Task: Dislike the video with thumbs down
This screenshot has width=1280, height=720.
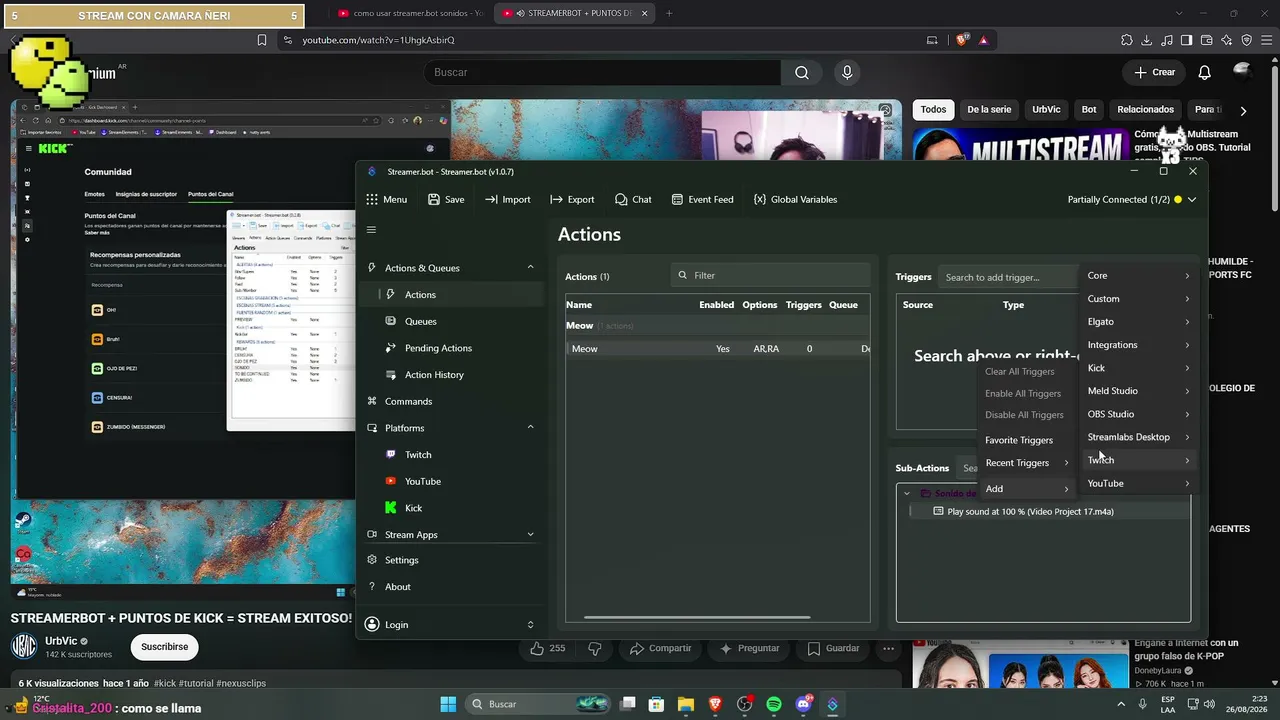Action: pos(595,648)
